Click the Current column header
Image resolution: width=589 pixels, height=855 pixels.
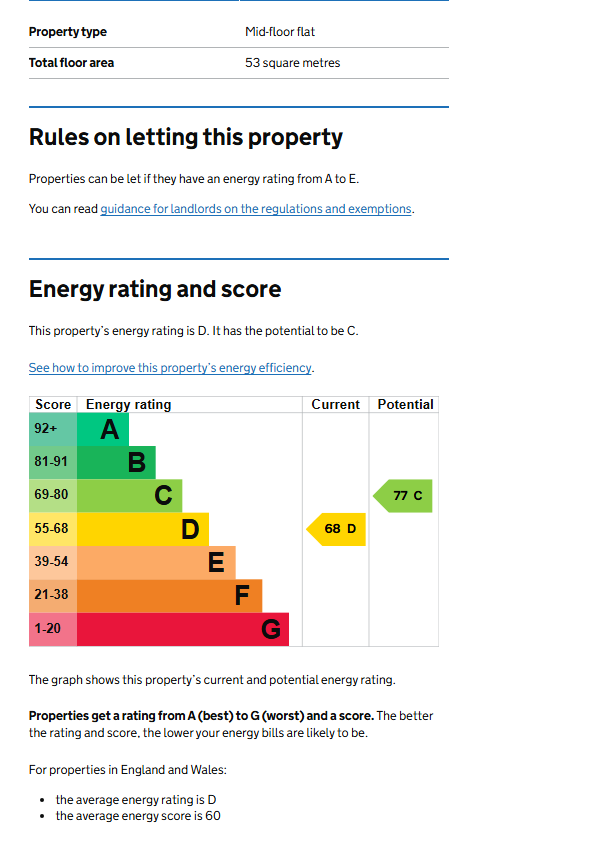[x=335, y=405]
